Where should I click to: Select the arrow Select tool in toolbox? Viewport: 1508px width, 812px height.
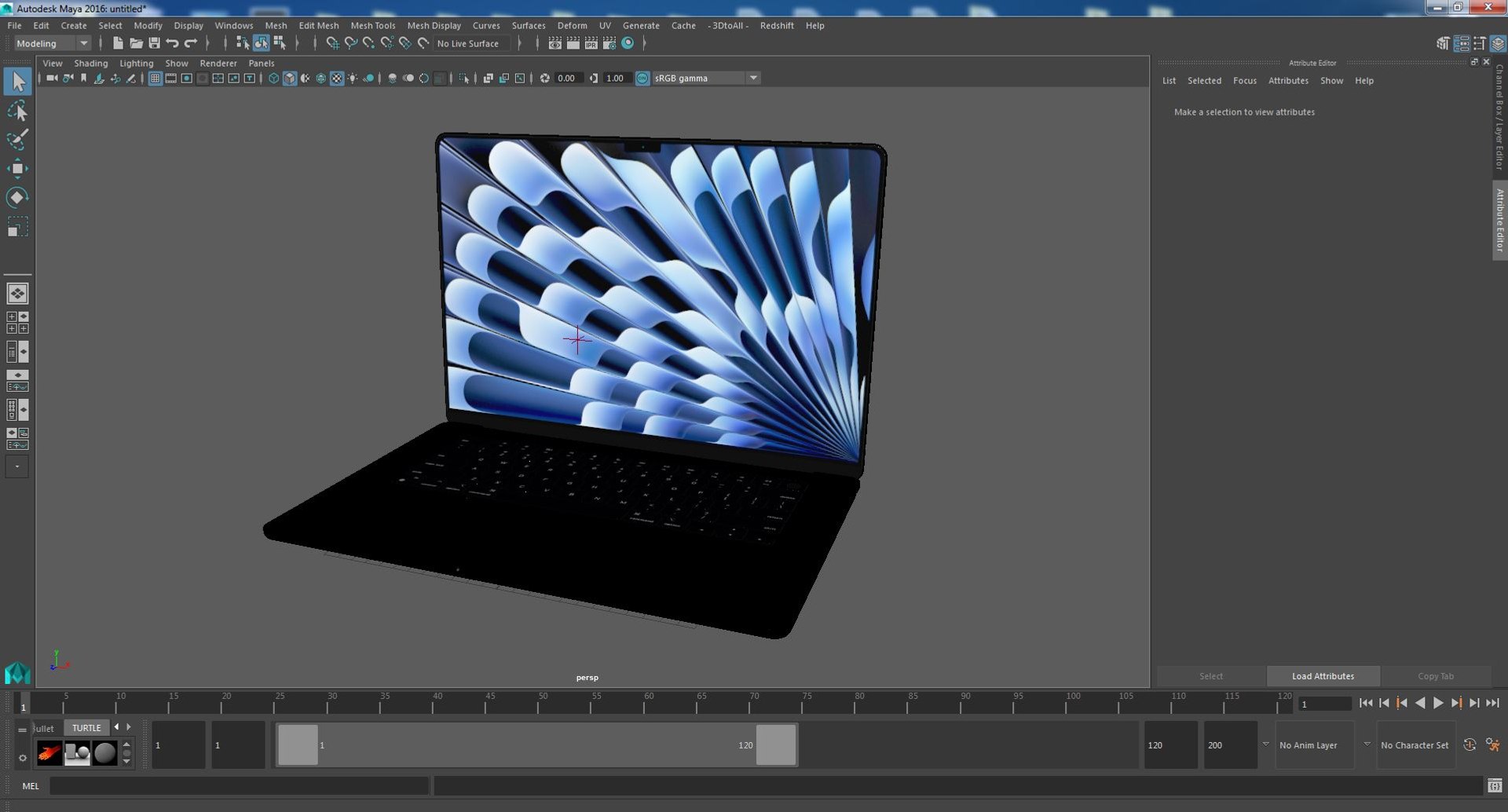point(17,82)
